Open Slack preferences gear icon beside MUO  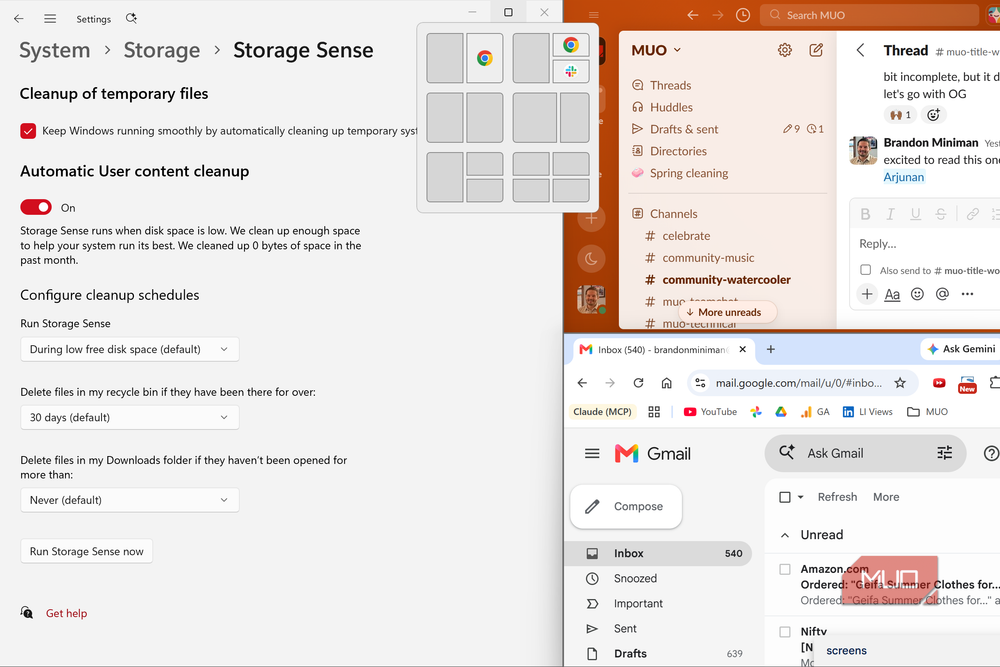(784, 50)
